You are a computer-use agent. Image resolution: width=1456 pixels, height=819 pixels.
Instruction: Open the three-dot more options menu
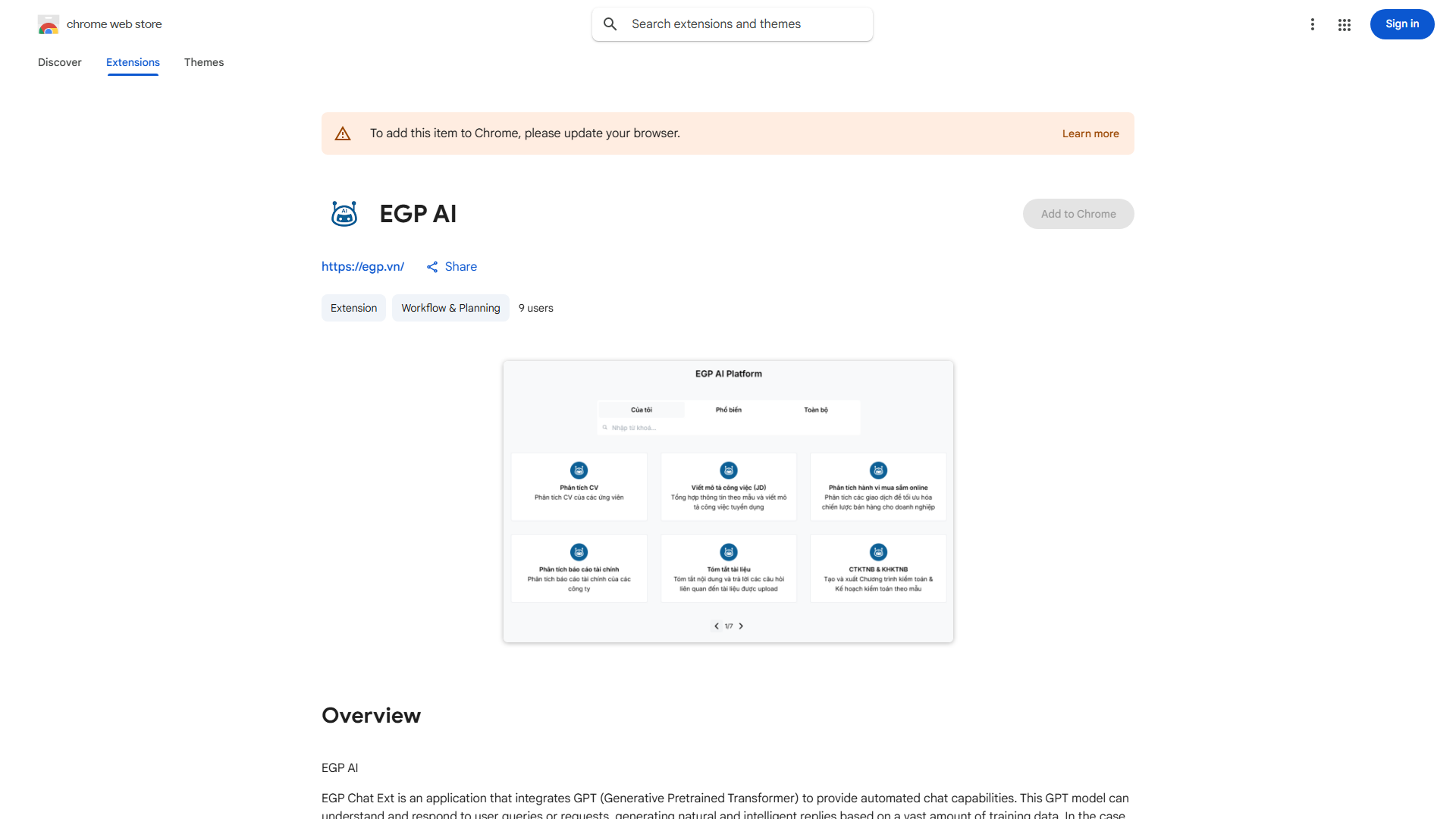[x=1312, y=24]
